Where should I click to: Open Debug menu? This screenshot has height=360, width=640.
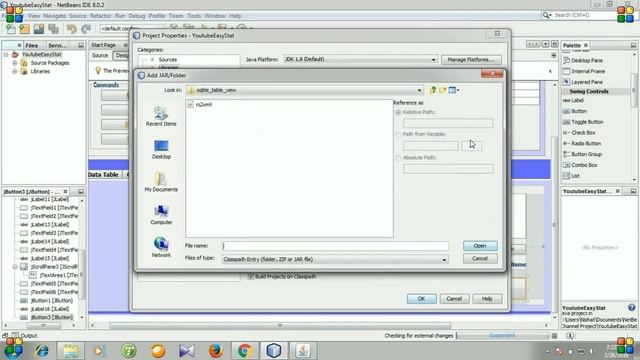pyautogui.click(x=137, y=16)
